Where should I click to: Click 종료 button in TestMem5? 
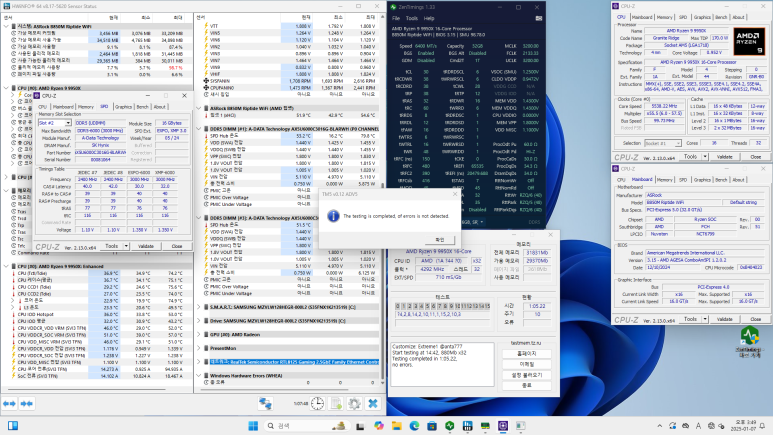[527, 385]
